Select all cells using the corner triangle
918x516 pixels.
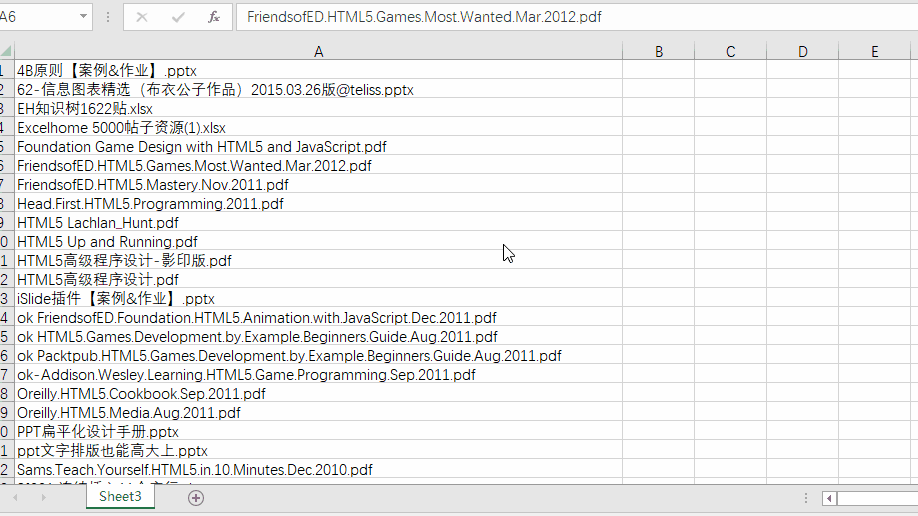(x=6, y=52)
